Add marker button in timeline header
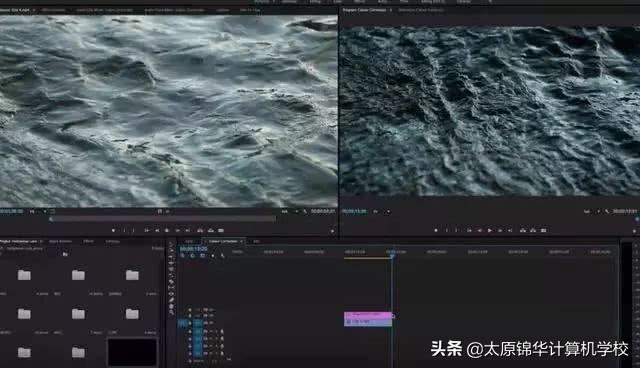The image size is (640, 368). coord(213,255)
